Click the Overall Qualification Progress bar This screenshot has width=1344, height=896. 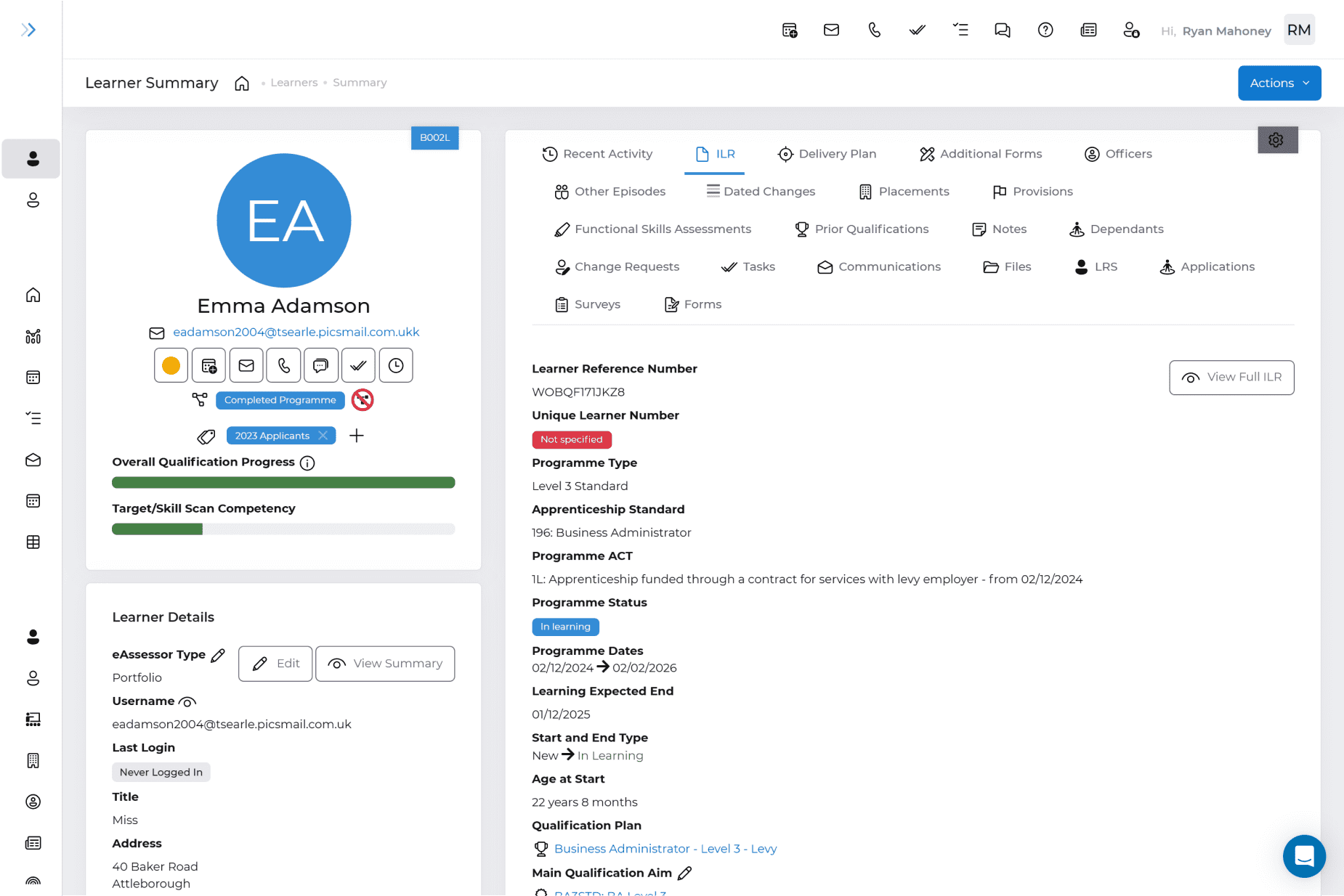click(x=283, y=481)
